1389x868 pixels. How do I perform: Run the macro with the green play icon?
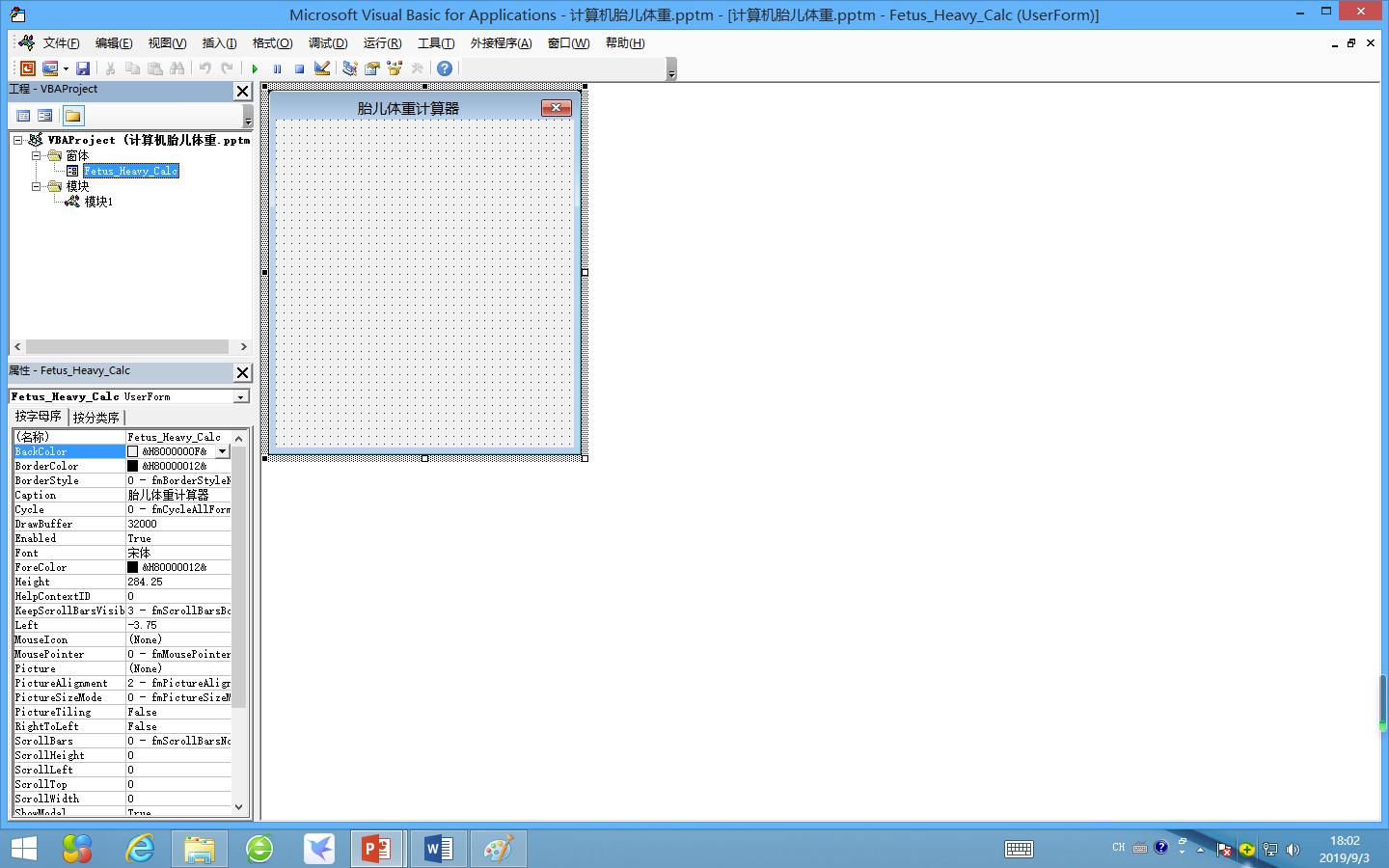[x=255, y=68]
